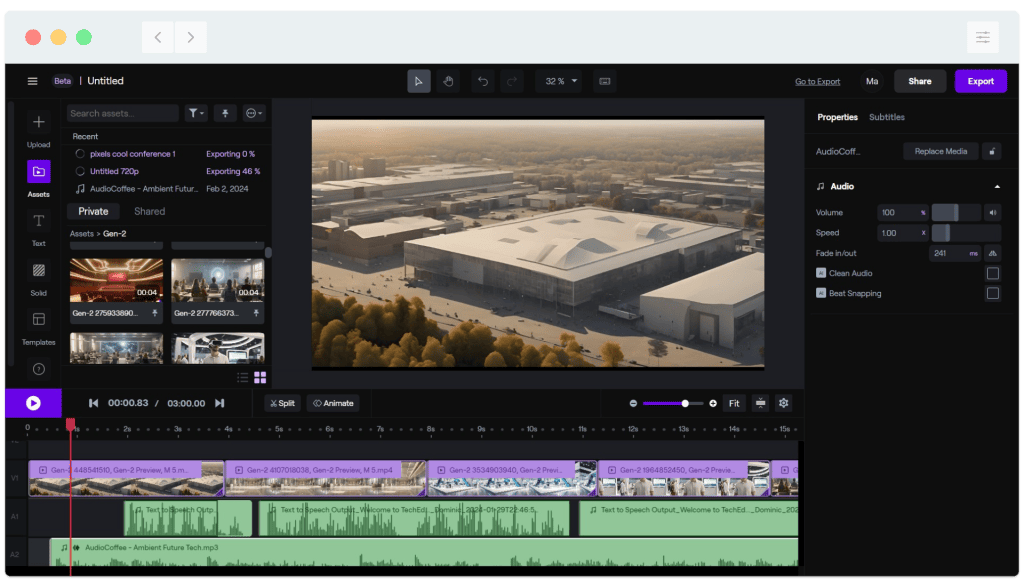Screen dimensions: 1024x587
Task: Select the pointer selection tool
Action: pyautogui.click(x=419, y=81)
